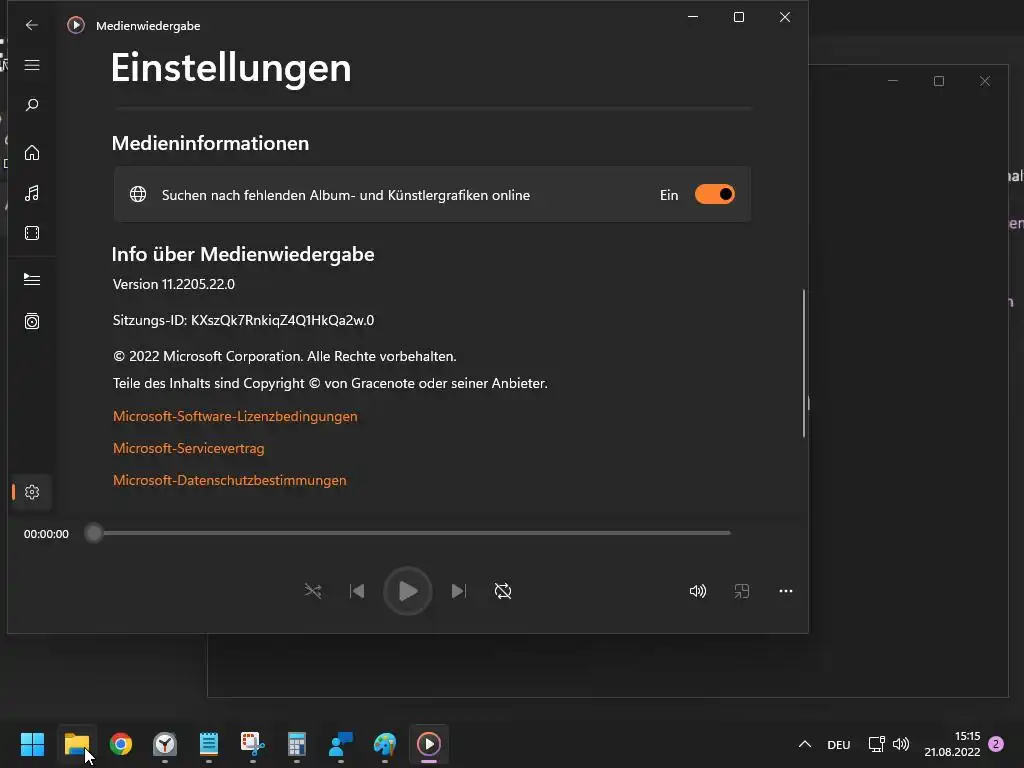Open the volume control
Viewport: 1024px width, 768px height.
pyautogui.click(x=697, y=591)
